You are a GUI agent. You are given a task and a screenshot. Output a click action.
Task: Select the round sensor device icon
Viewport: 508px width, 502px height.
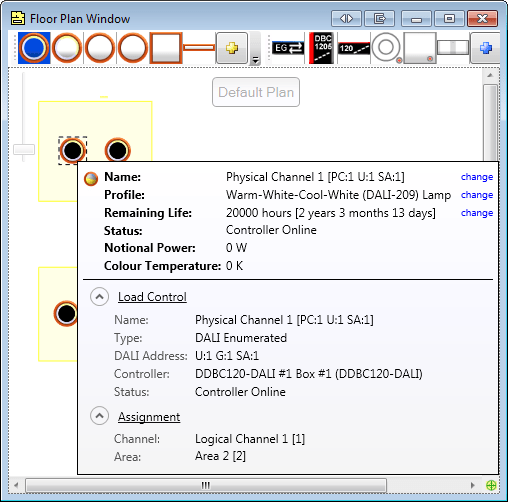tap(387, 48)
